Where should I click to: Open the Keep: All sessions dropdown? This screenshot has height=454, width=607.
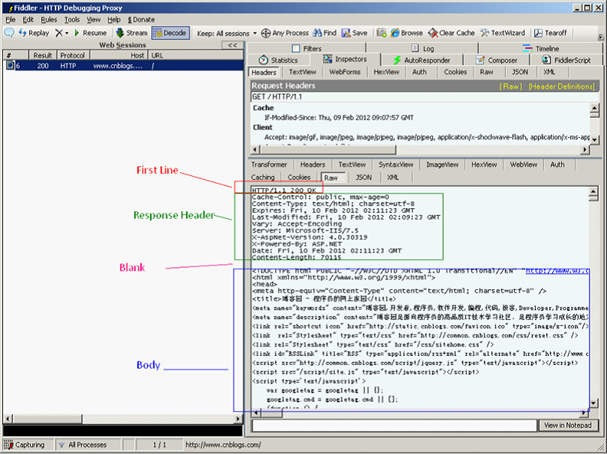point(226,33)
